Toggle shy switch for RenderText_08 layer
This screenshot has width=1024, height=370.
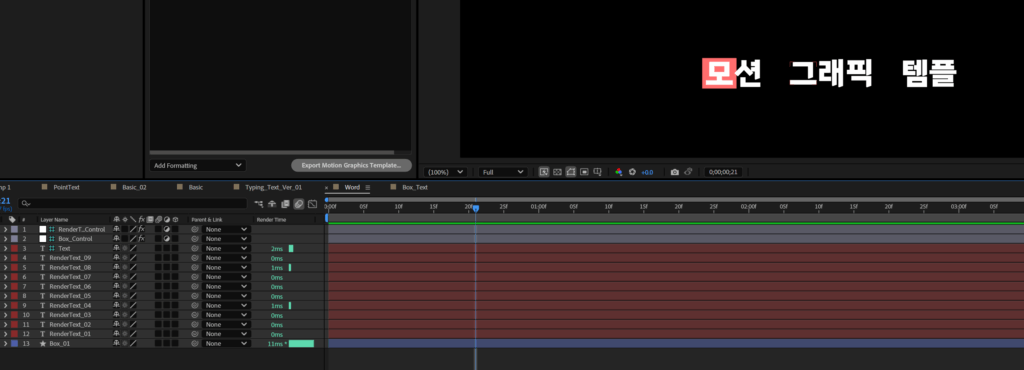[116, 268]
